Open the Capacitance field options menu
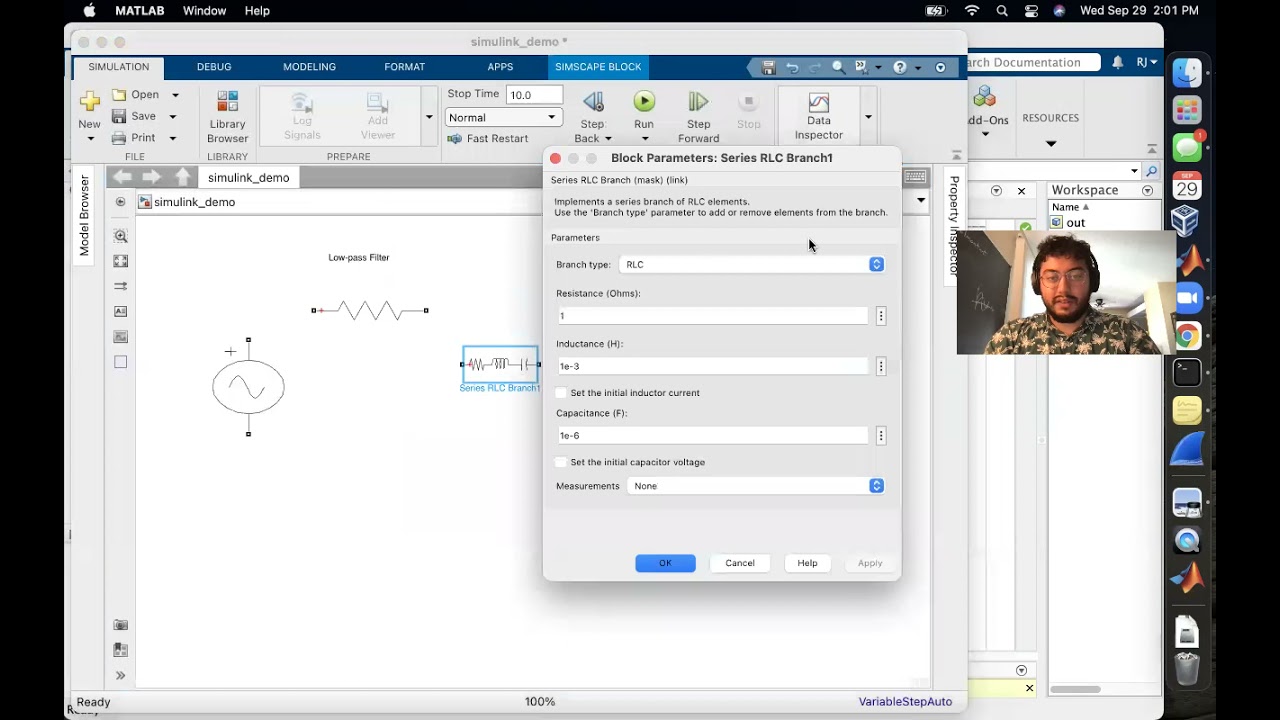The image size is (1280, 720). tap(881, 436)
